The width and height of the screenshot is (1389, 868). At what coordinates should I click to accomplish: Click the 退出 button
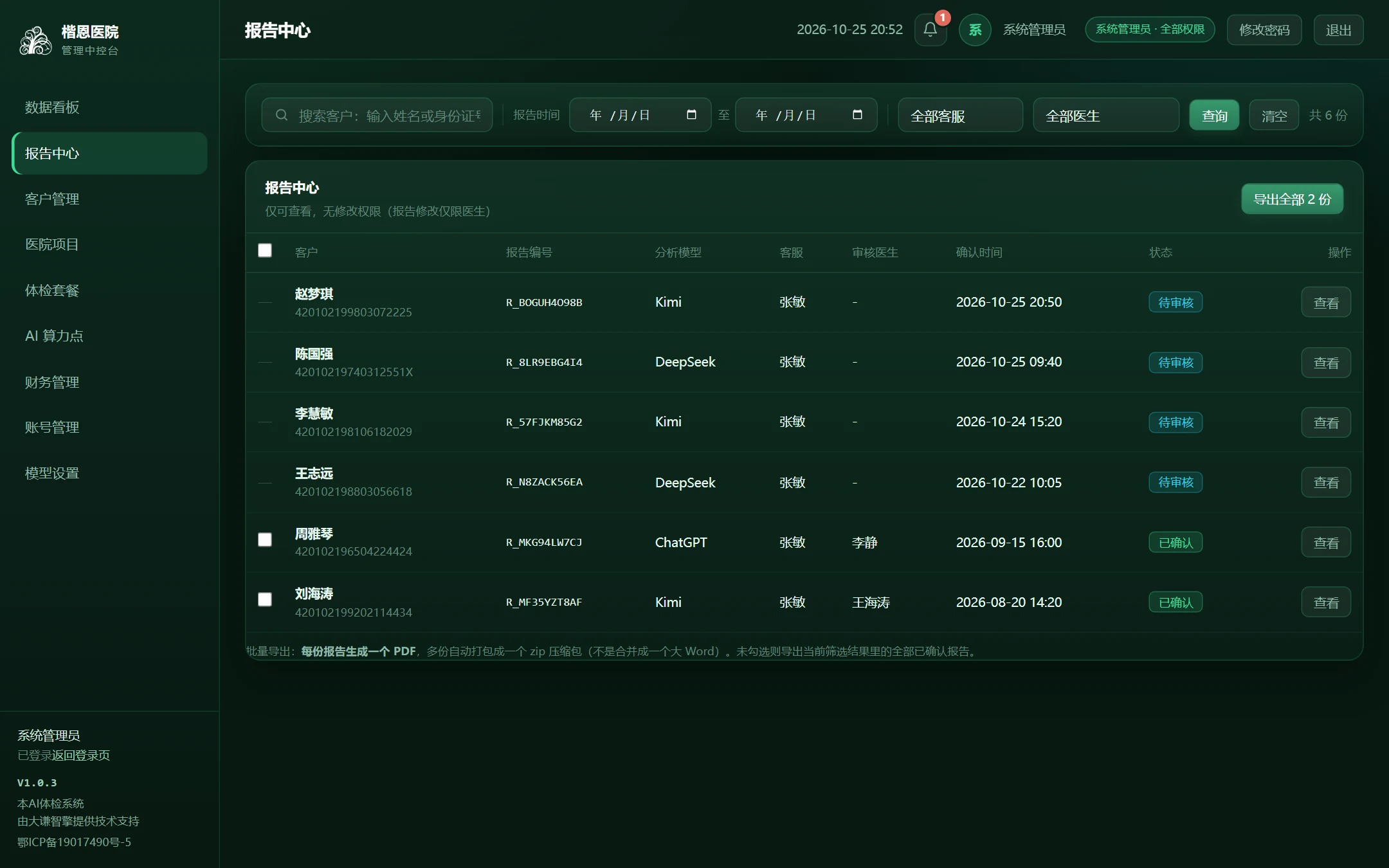click(x=1338, y=30)
